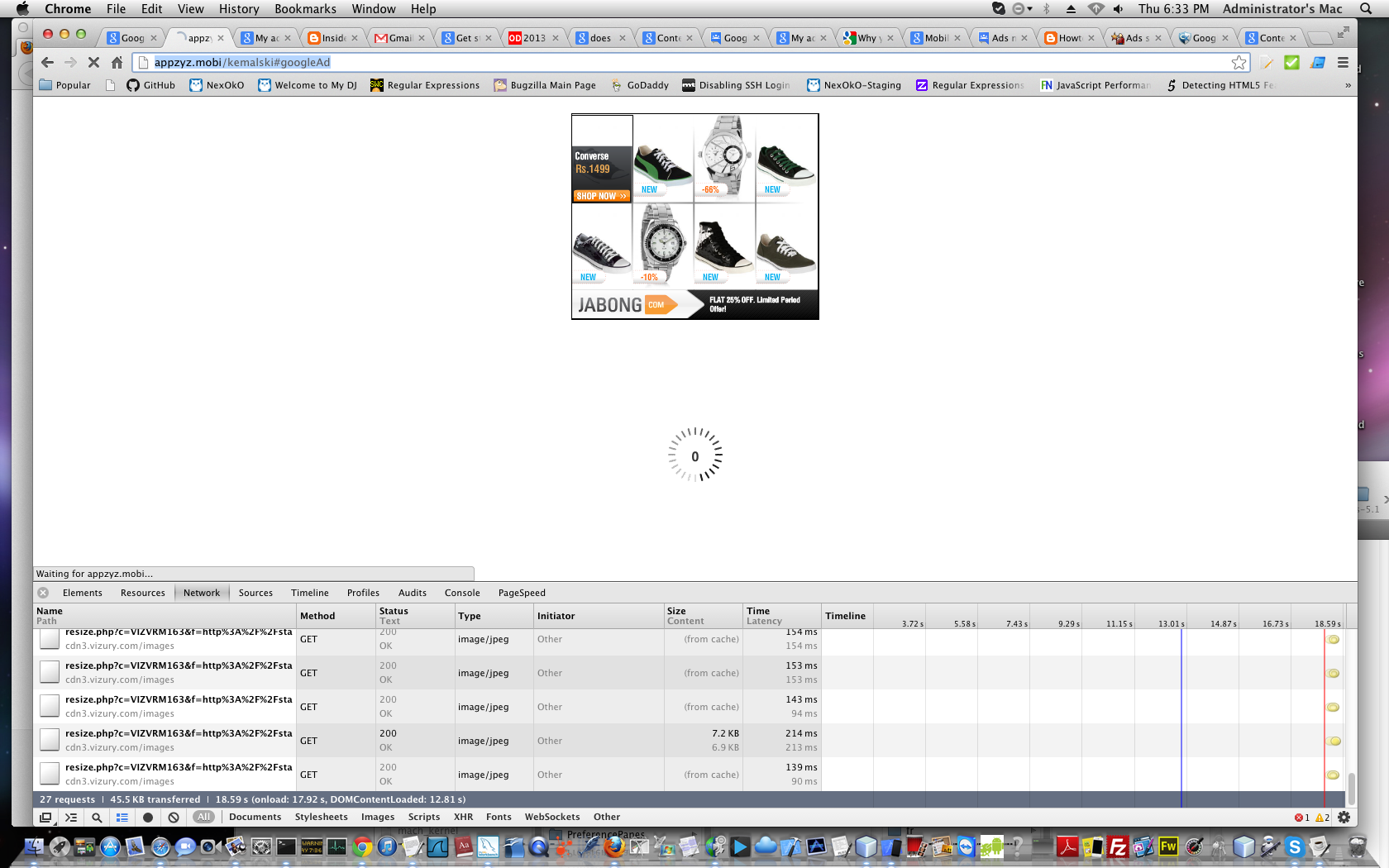Filter network requests by Stylesheets
The image size is (1389, 868).
pos(321,818)
